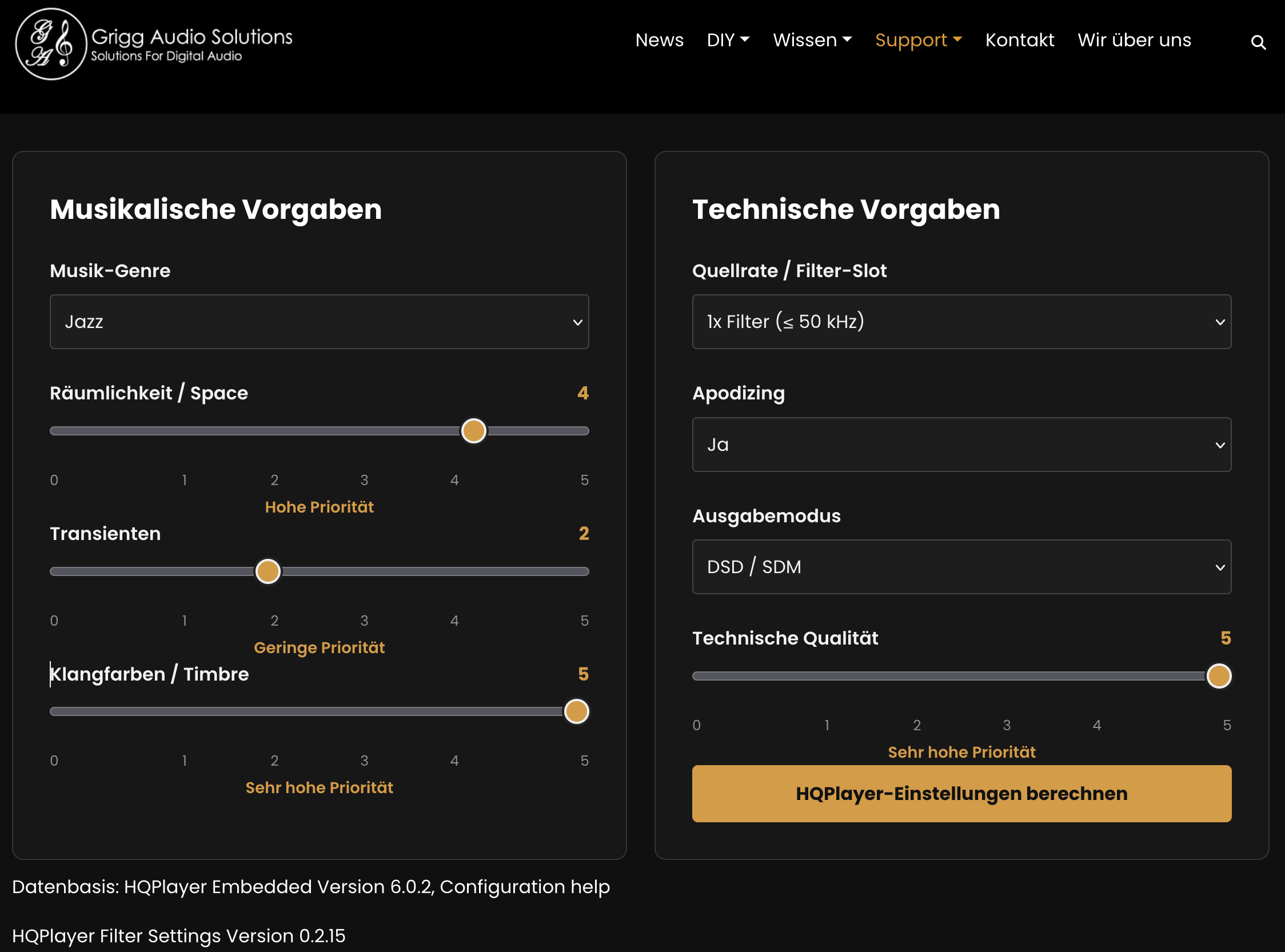This screenshot has height=952, width=1285.
Task: Click tick label 4 under Transienten slider
Action: 454,621
